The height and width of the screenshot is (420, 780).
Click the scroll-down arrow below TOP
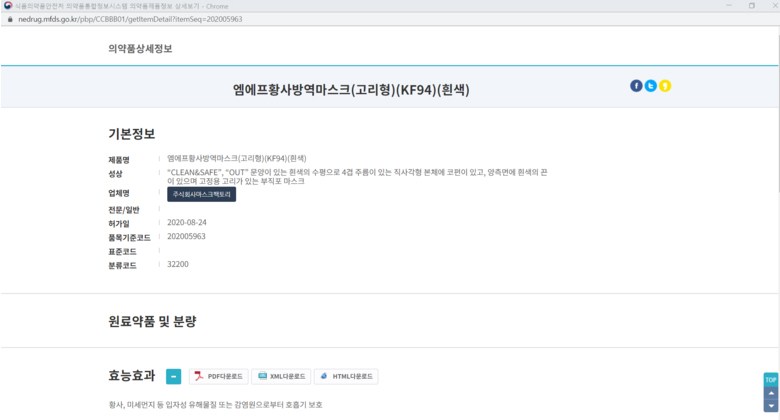770,407
